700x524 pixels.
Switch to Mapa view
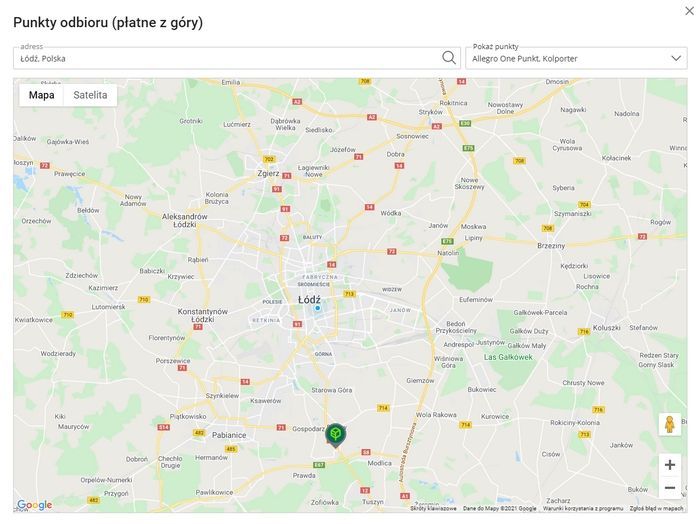pyautogui.click(x=41, y=95)
